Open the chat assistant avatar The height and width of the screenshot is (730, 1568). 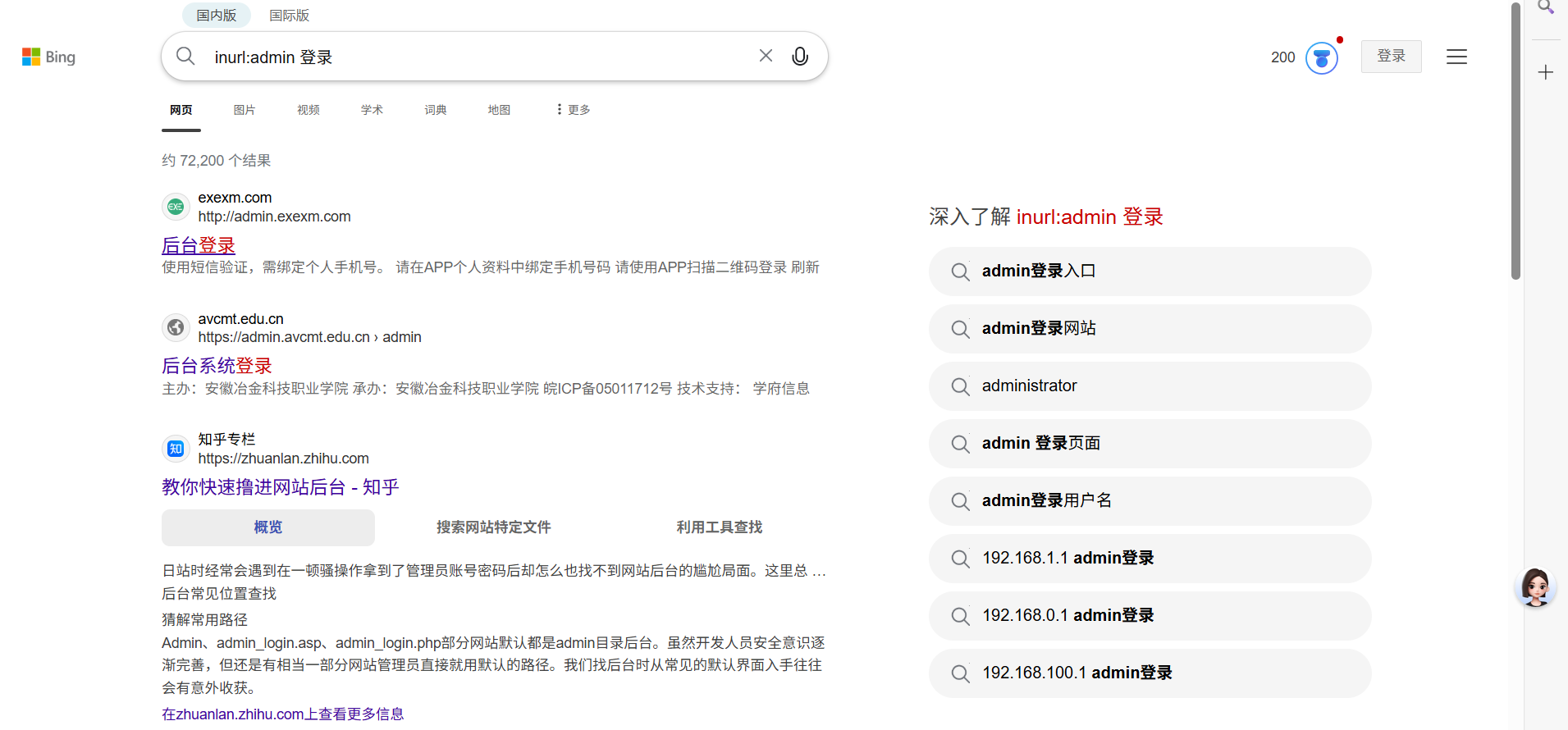tap(1535, 587)
